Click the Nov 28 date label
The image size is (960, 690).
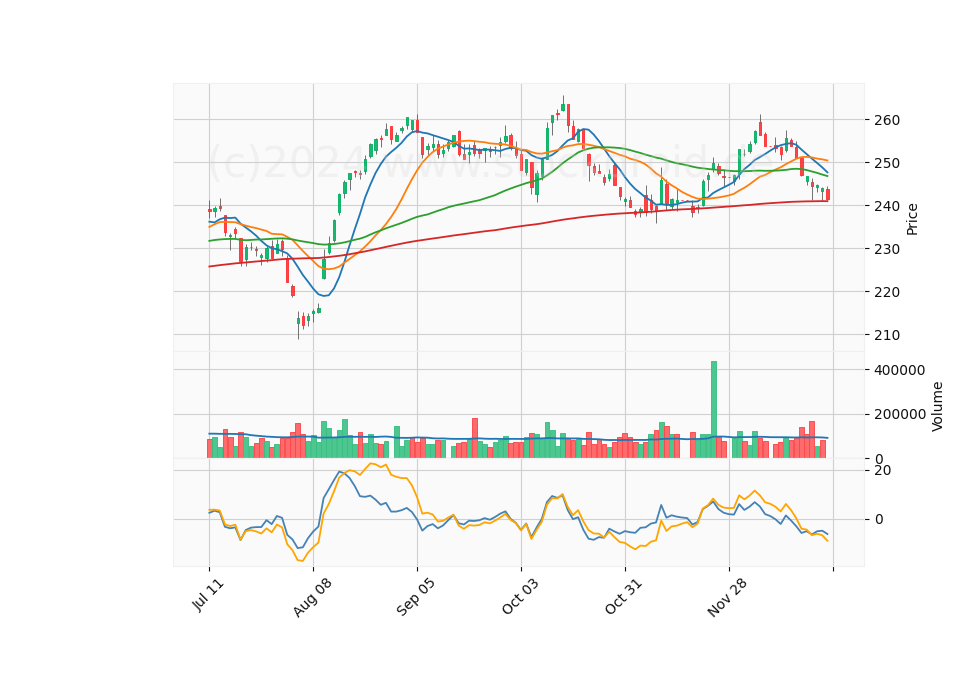pyautogui.click(x=727, y=598)
